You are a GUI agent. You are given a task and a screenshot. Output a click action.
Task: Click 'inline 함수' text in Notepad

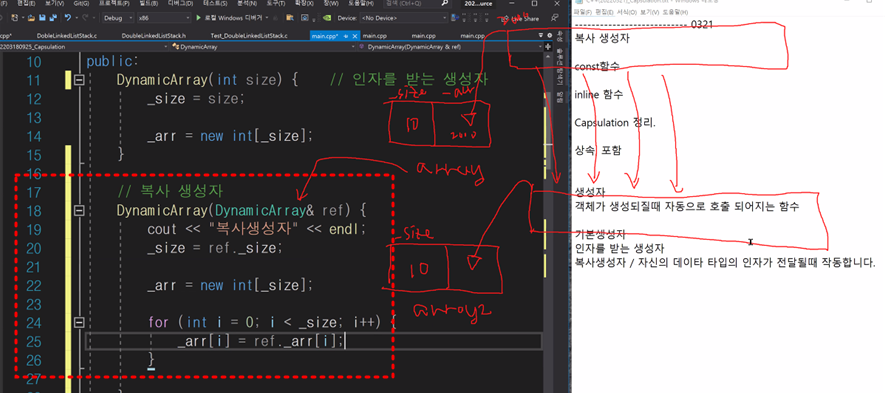click(x=598, y=94)
